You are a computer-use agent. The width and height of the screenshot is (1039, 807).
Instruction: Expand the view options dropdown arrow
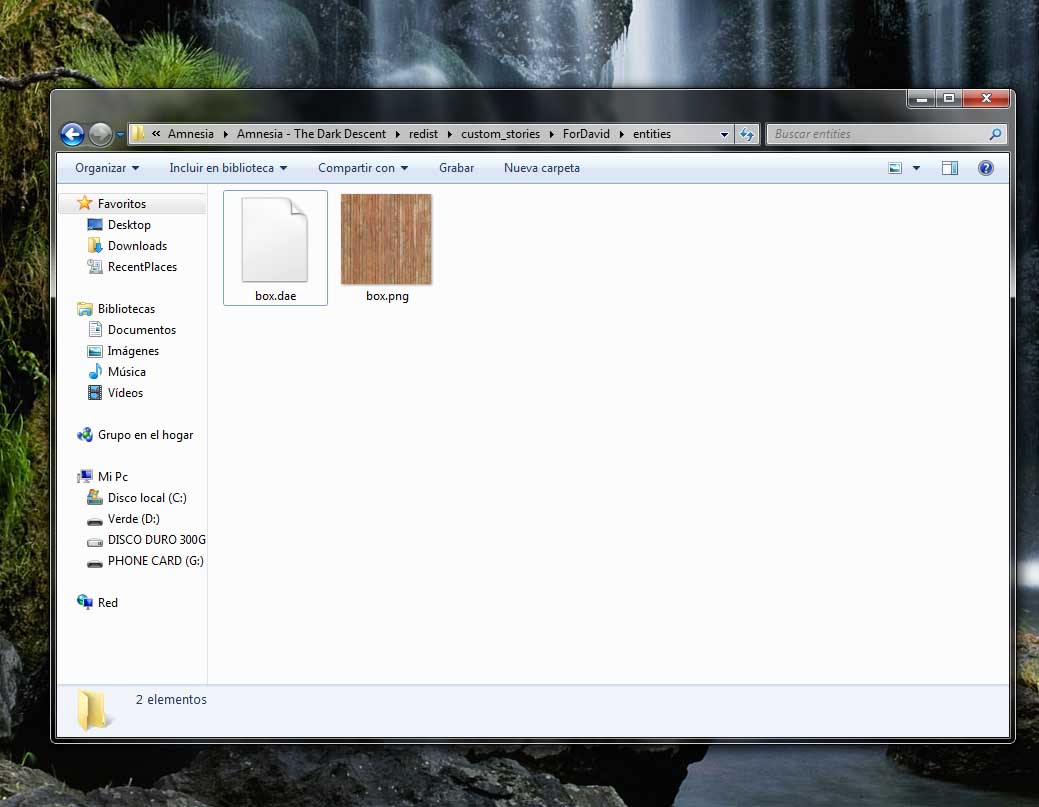[916, 168]
